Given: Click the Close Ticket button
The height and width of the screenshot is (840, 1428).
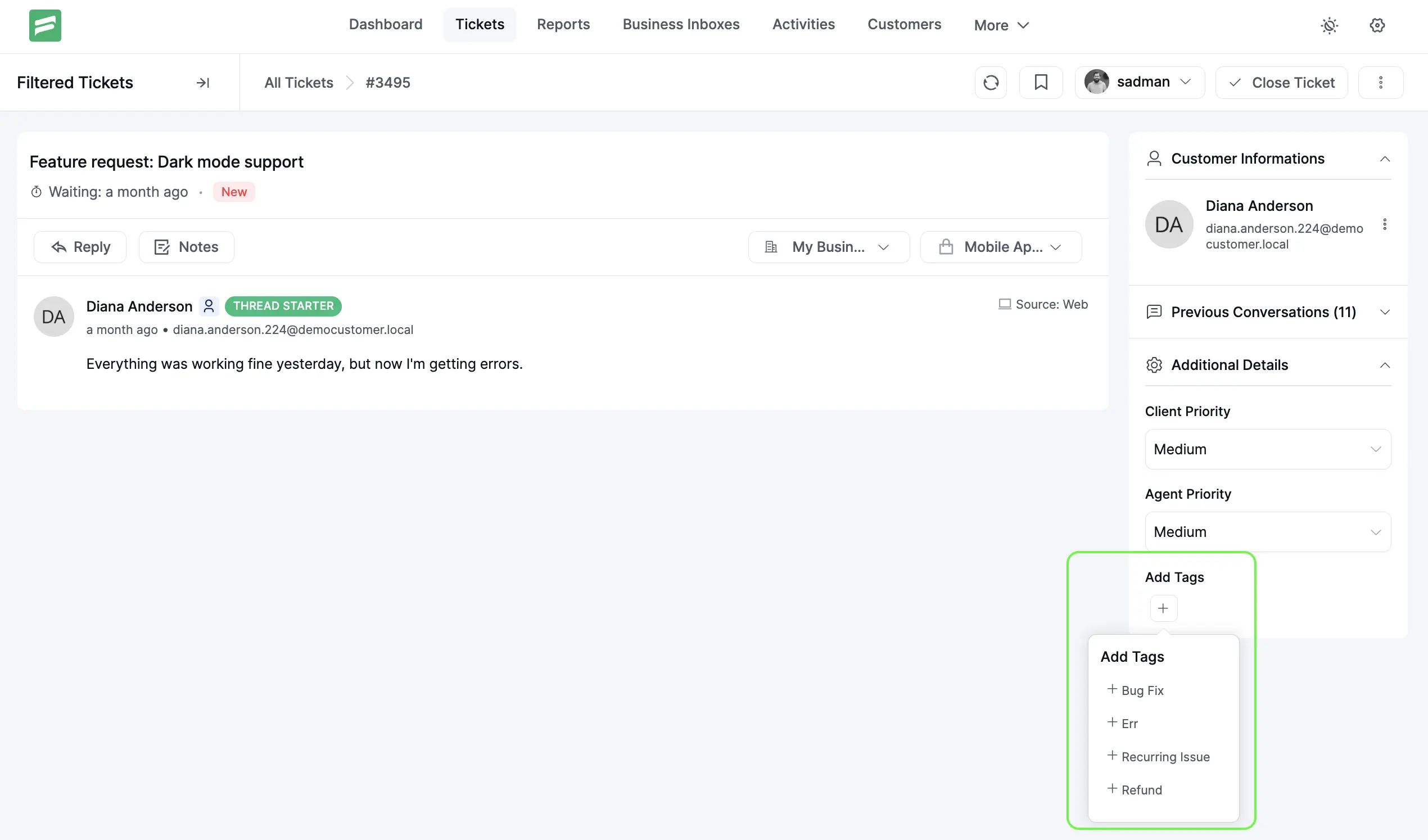Looking at the screenshot, I should click(x=1281, y=83).
